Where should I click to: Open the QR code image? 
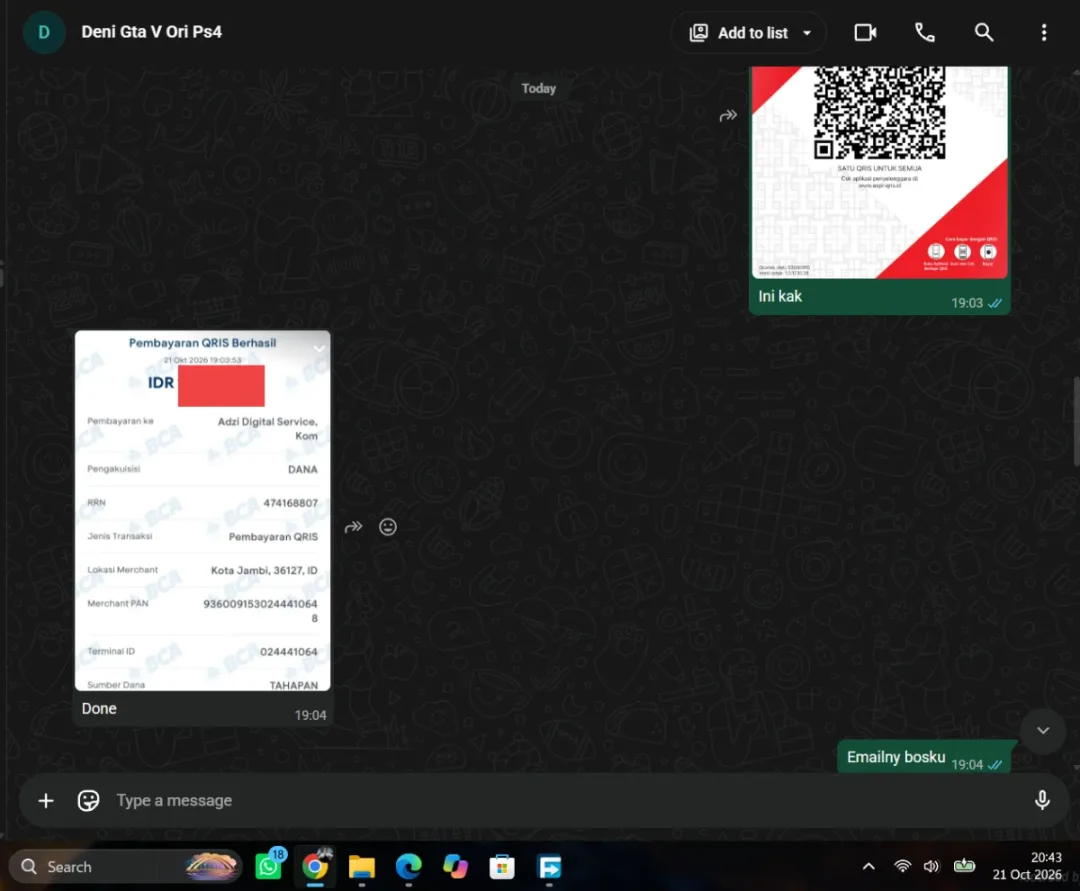click(x=879, y=172)
